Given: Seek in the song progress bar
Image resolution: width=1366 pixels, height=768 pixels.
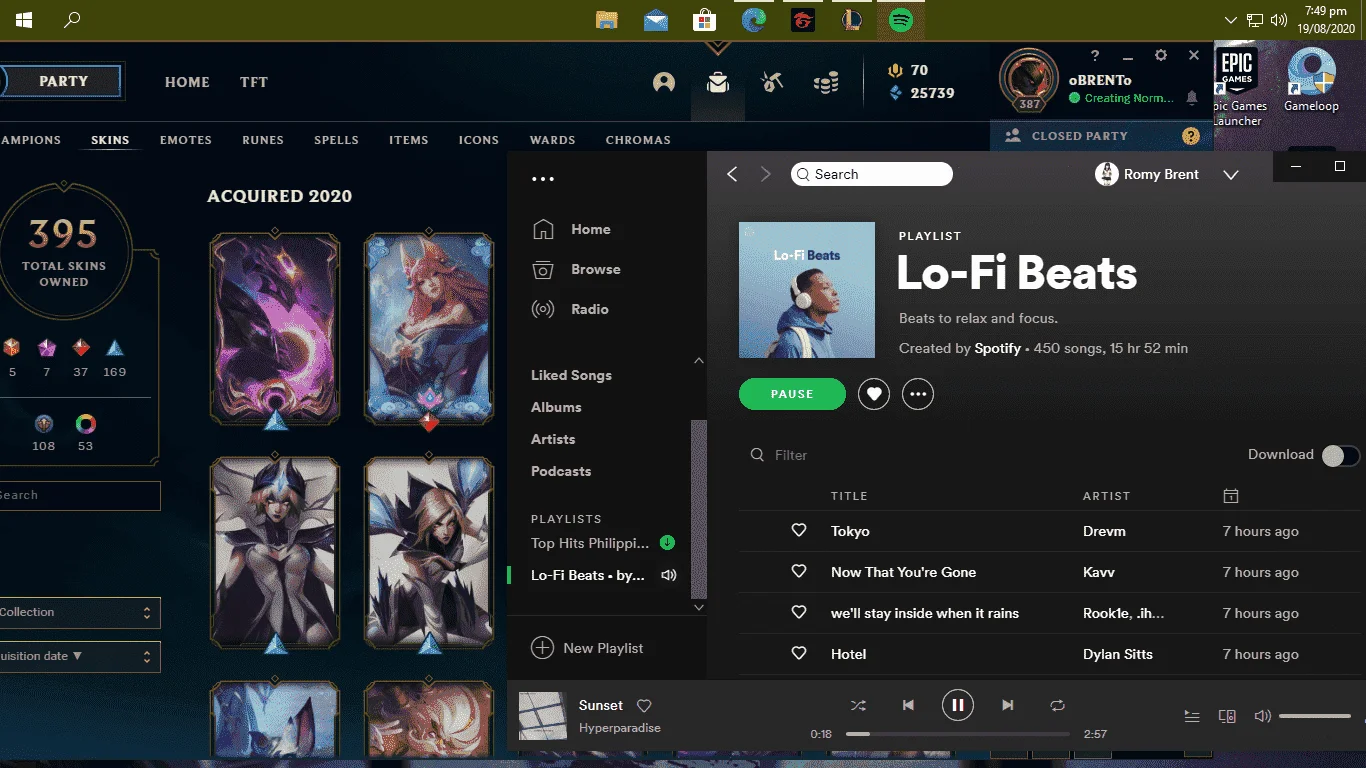Looking at the screenshot, I should pos(958,734).
